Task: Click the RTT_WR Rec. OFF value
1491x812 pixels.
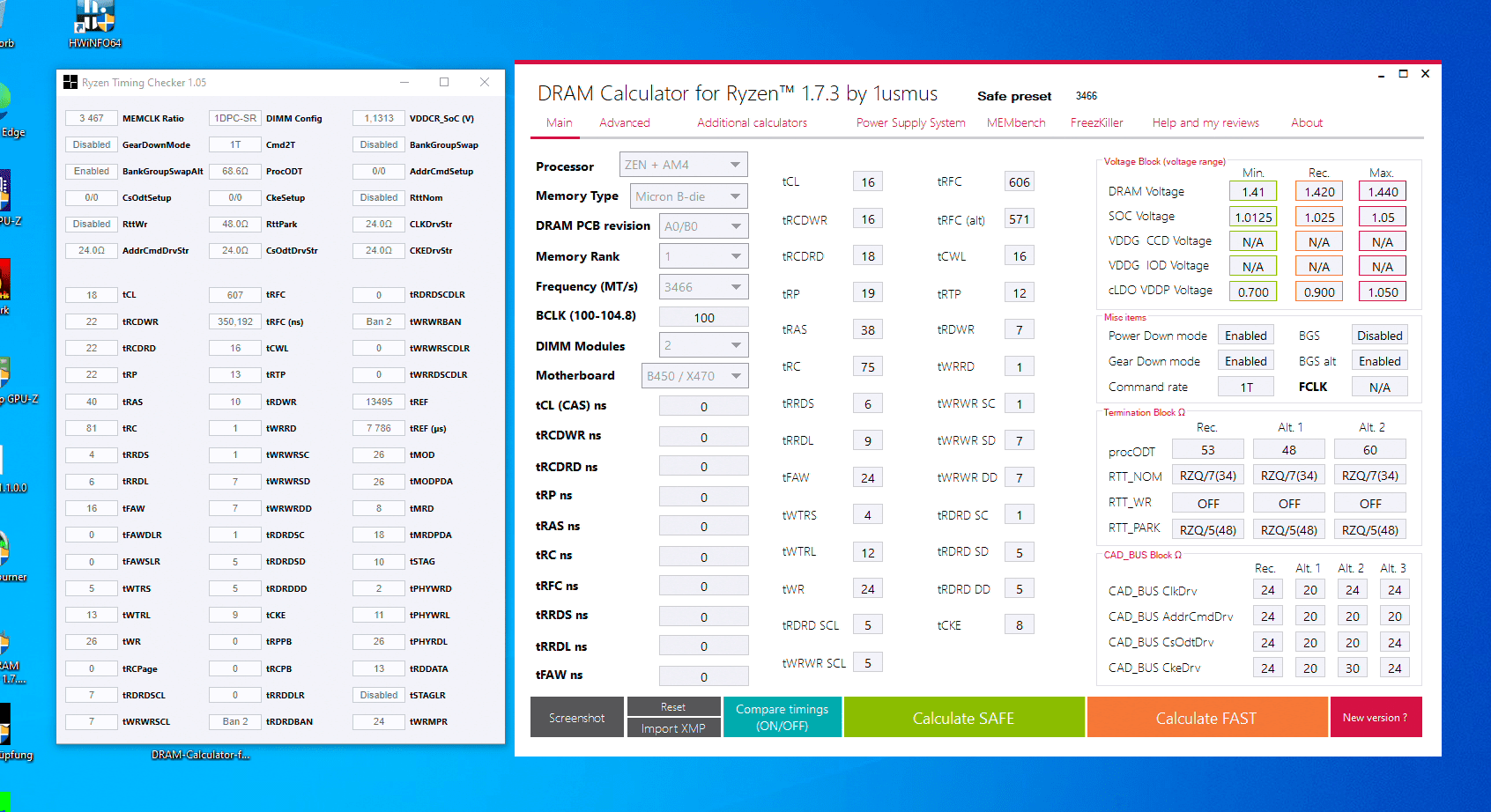Action: (1207, 503)
